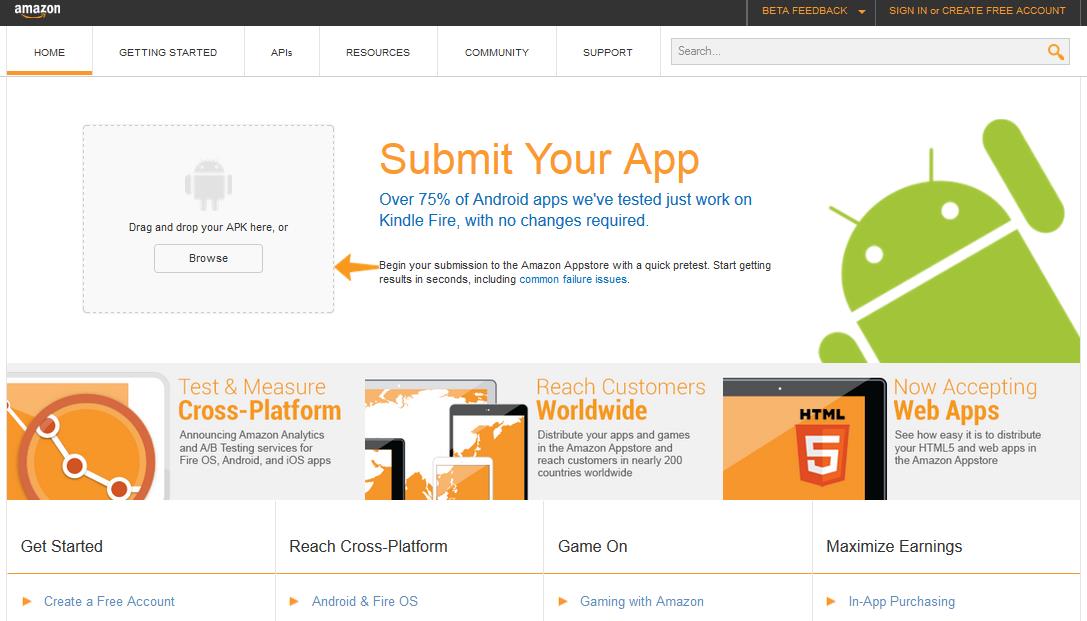Click the Create a Free Account link
Screen dimensions: 1087x621
pos(109,602)
